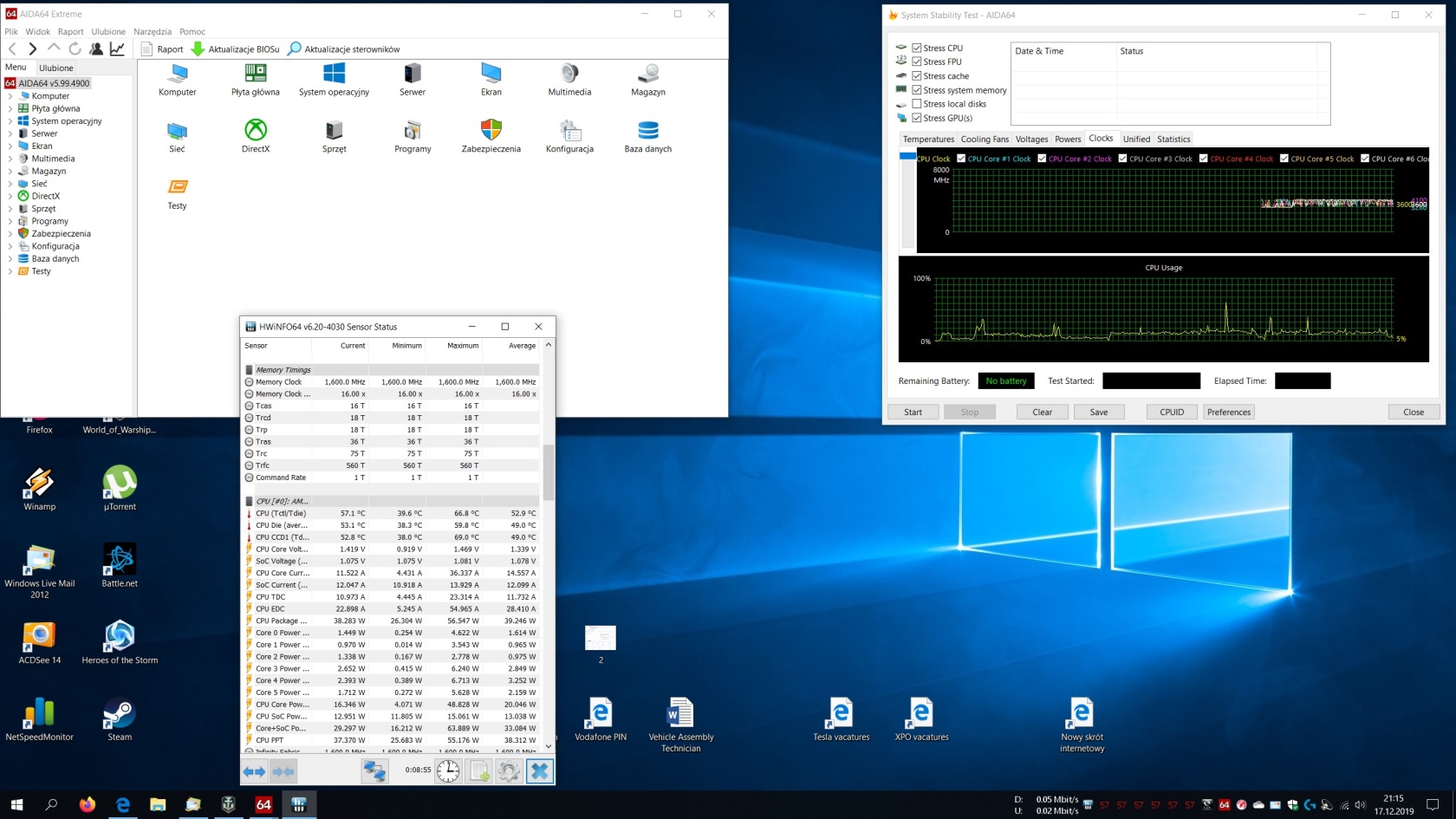Enable the Stress local disks checkbox
The height and width of the screenshot is (819, 1456).
[x=916, y=104]
